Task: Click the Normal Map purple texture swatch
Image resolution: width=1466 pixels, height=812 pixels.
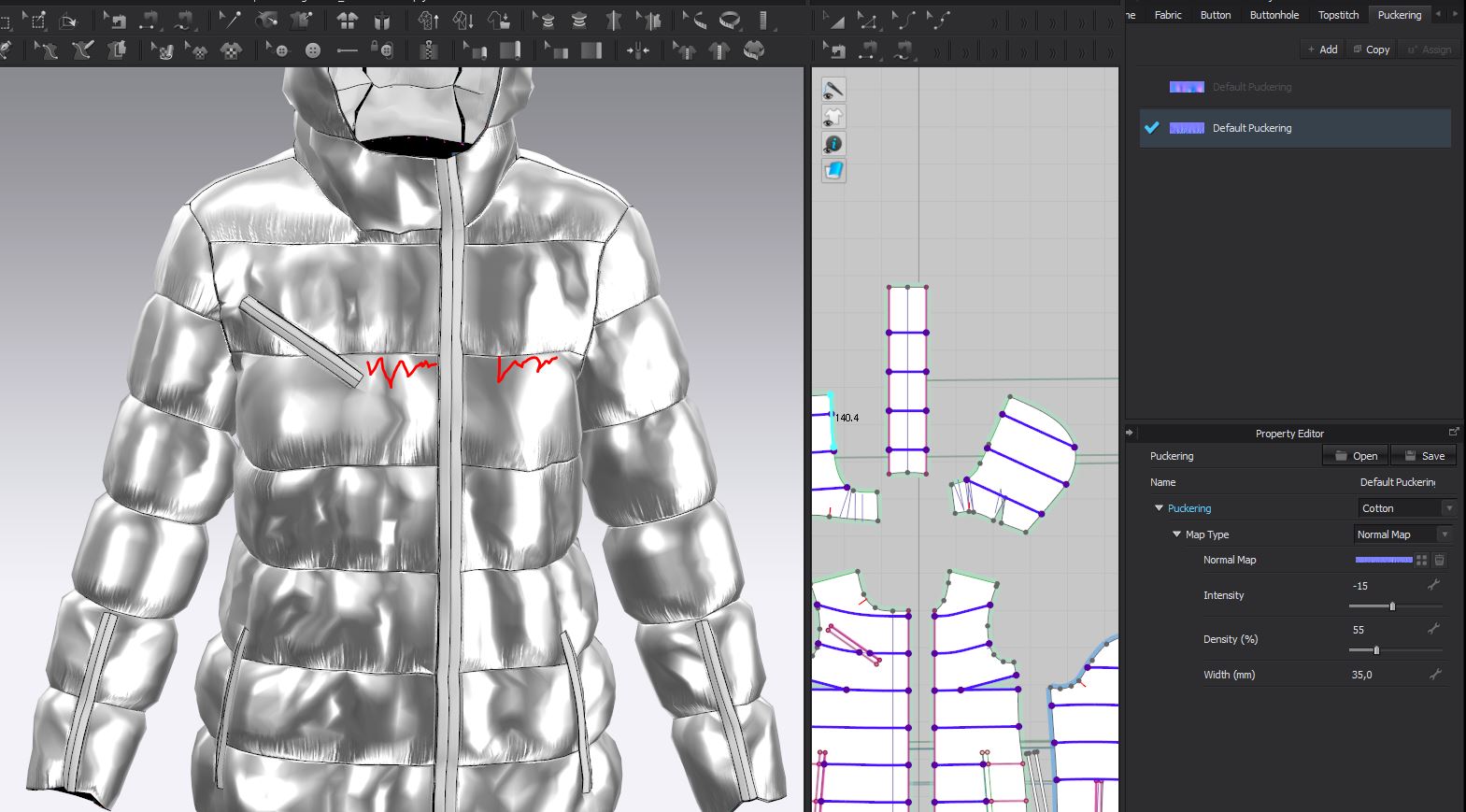Action: [x=1384, y=560]
